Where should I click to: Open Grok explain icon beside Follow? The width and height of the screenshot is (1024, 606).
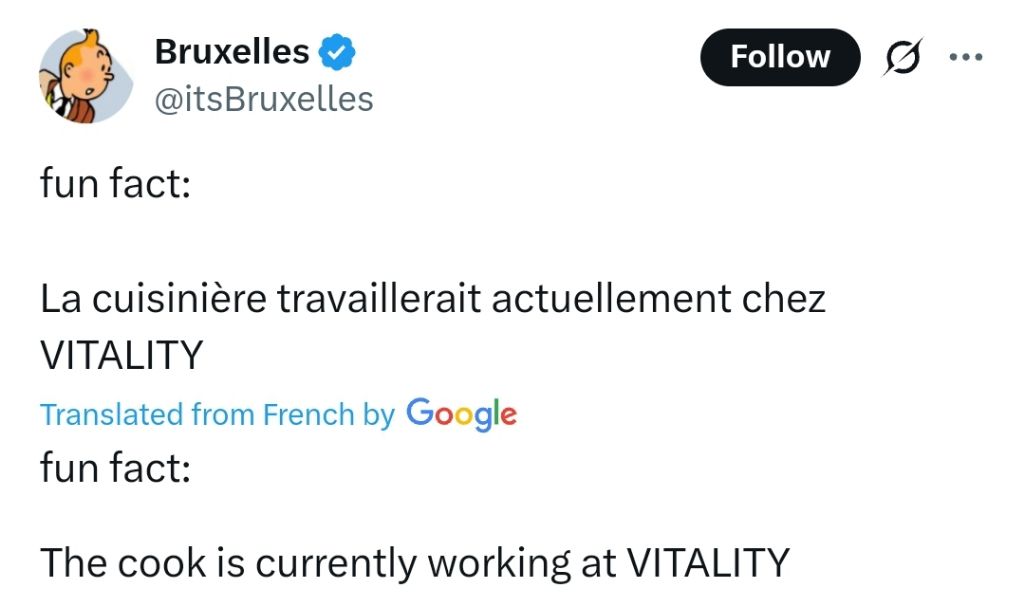pyautogui.click(x=903, y=57)
